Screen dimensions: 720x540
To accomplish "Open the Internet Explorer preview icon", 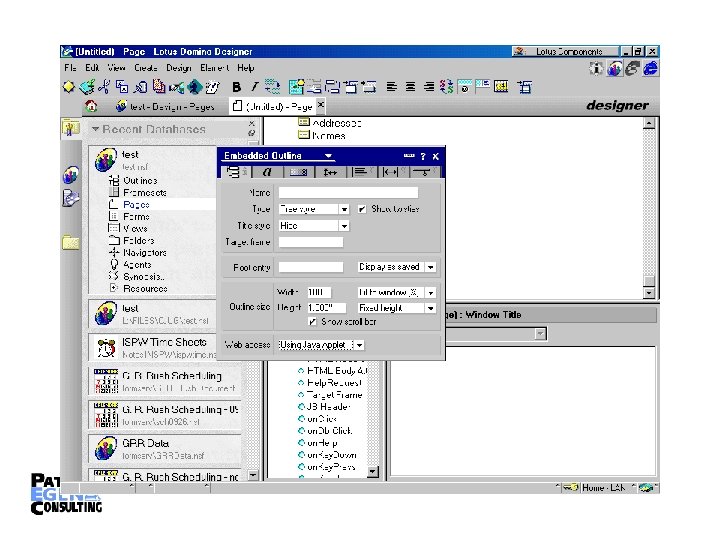I will [650, 69].
